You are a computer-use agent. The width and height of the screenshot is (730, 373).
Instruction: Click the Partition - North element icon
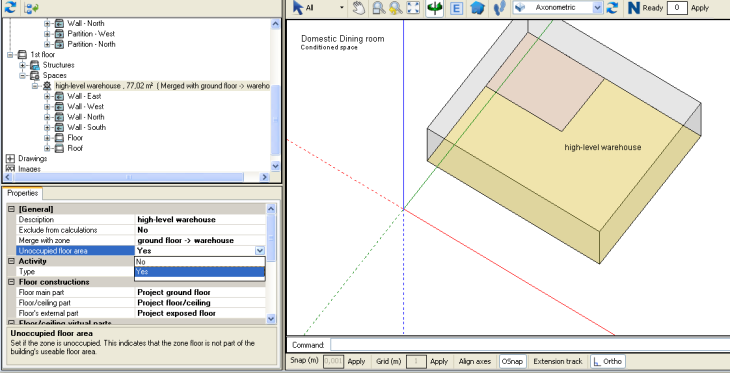tap(59, 44)
